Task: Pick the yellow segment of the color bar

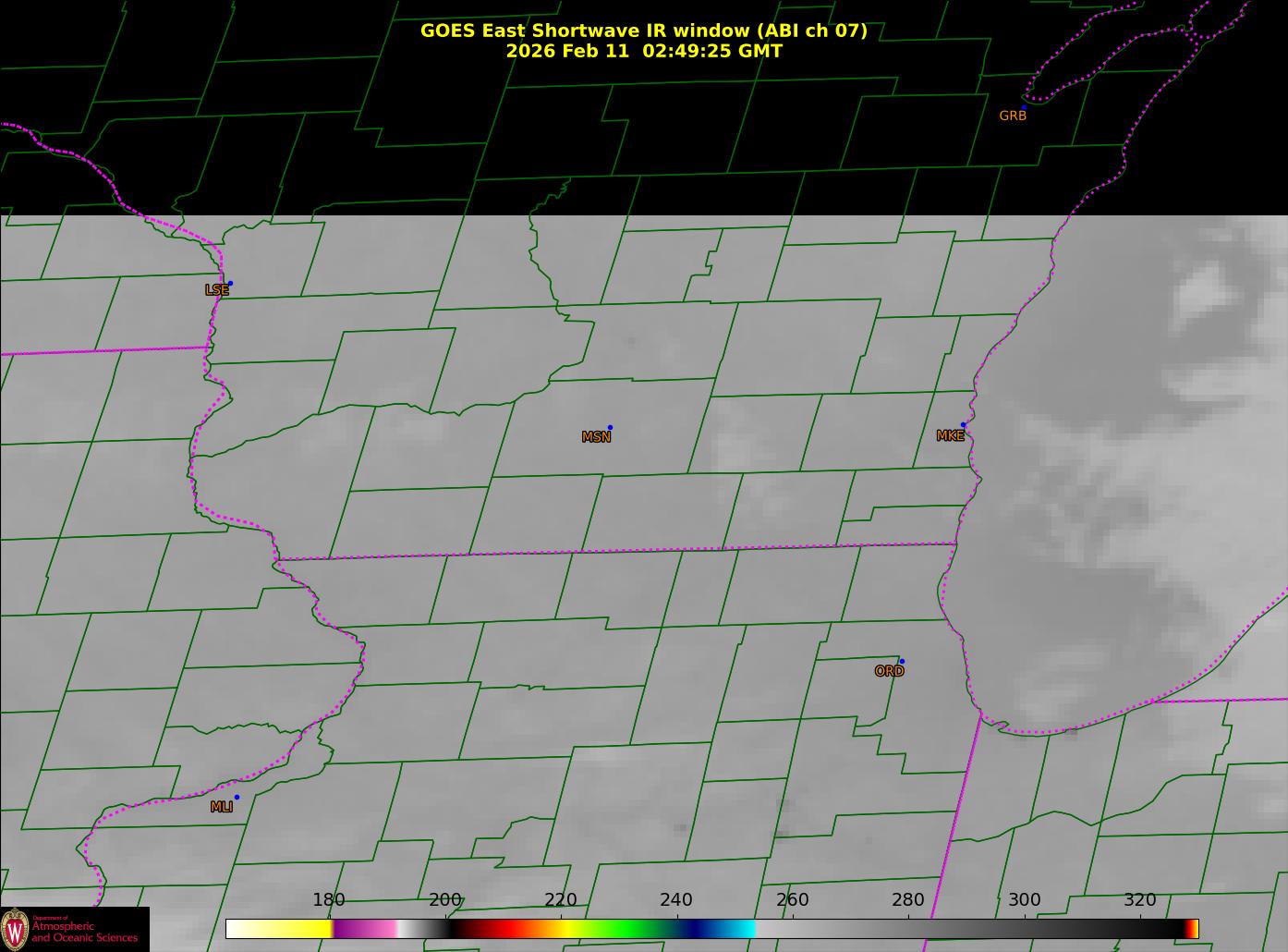Action: tap(296, 929)
